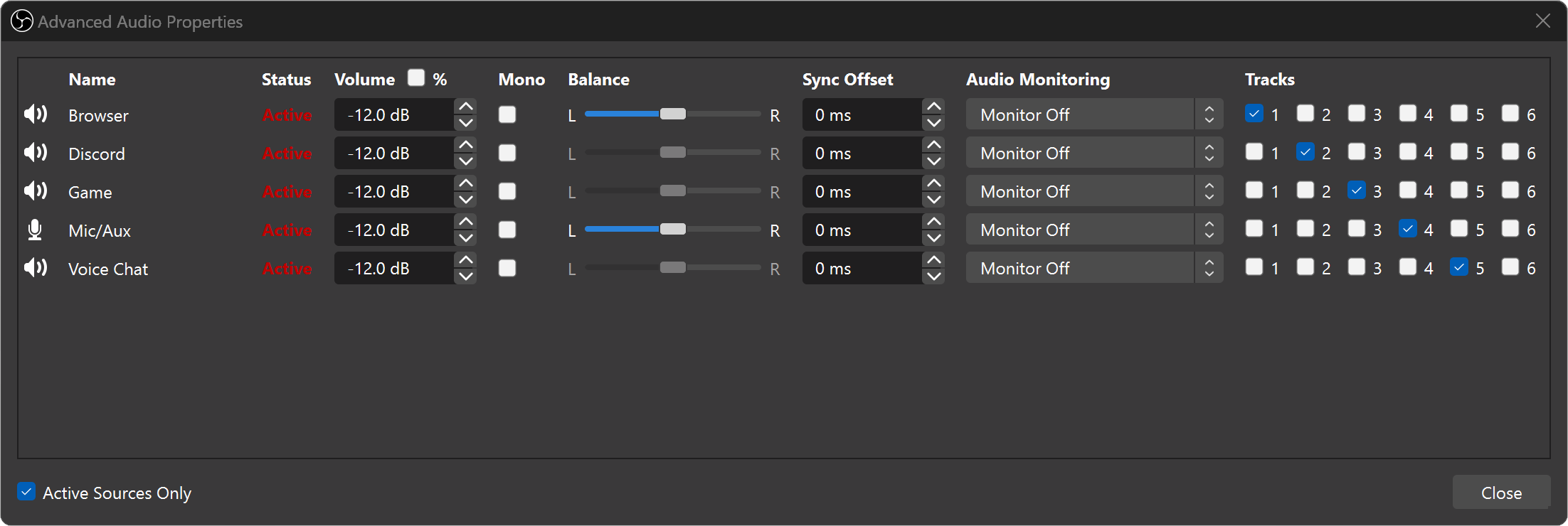
Task: Click the Browser balance slider handle
Action: (673, 114)
